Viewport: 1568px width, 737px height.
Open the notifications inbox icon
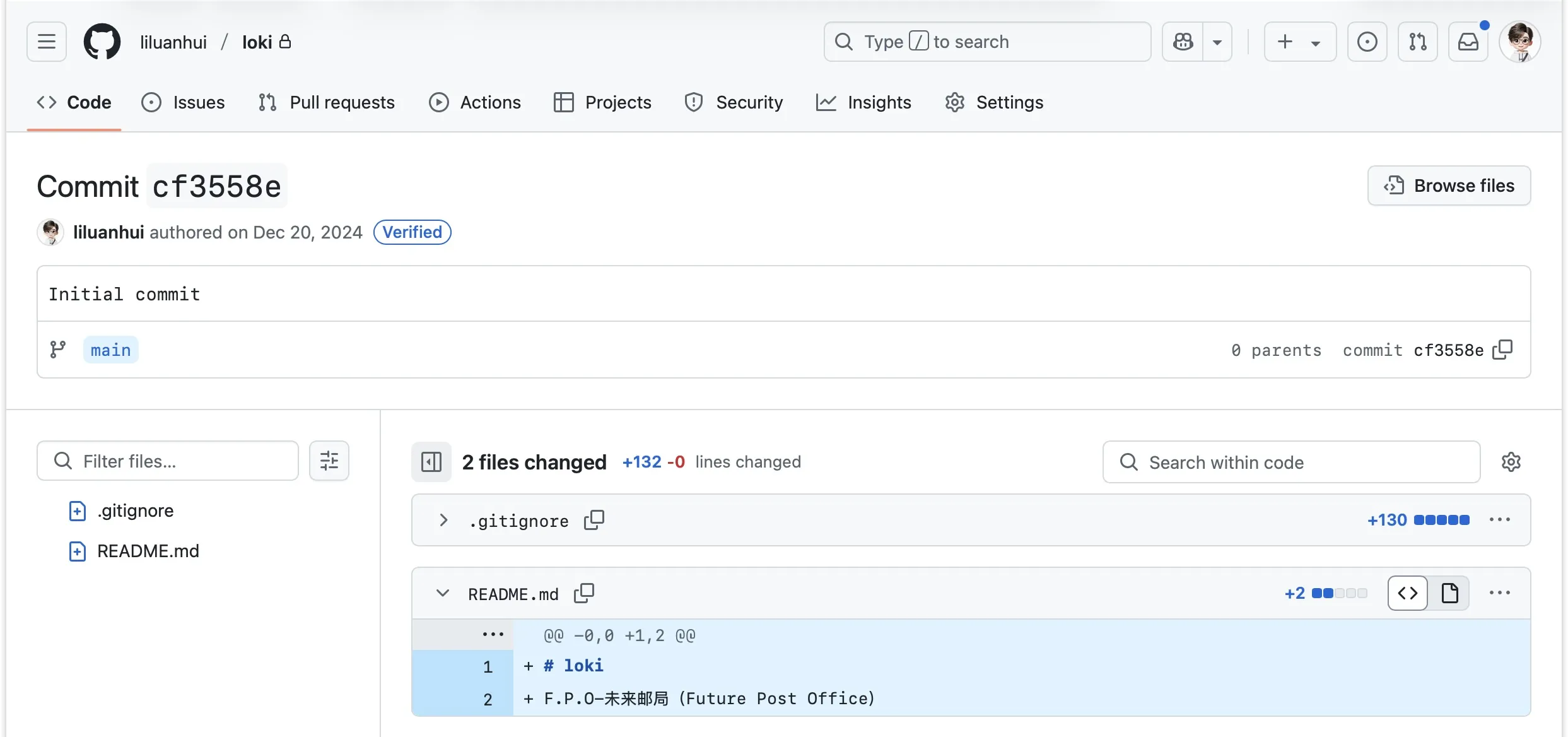click(1468, 42)
